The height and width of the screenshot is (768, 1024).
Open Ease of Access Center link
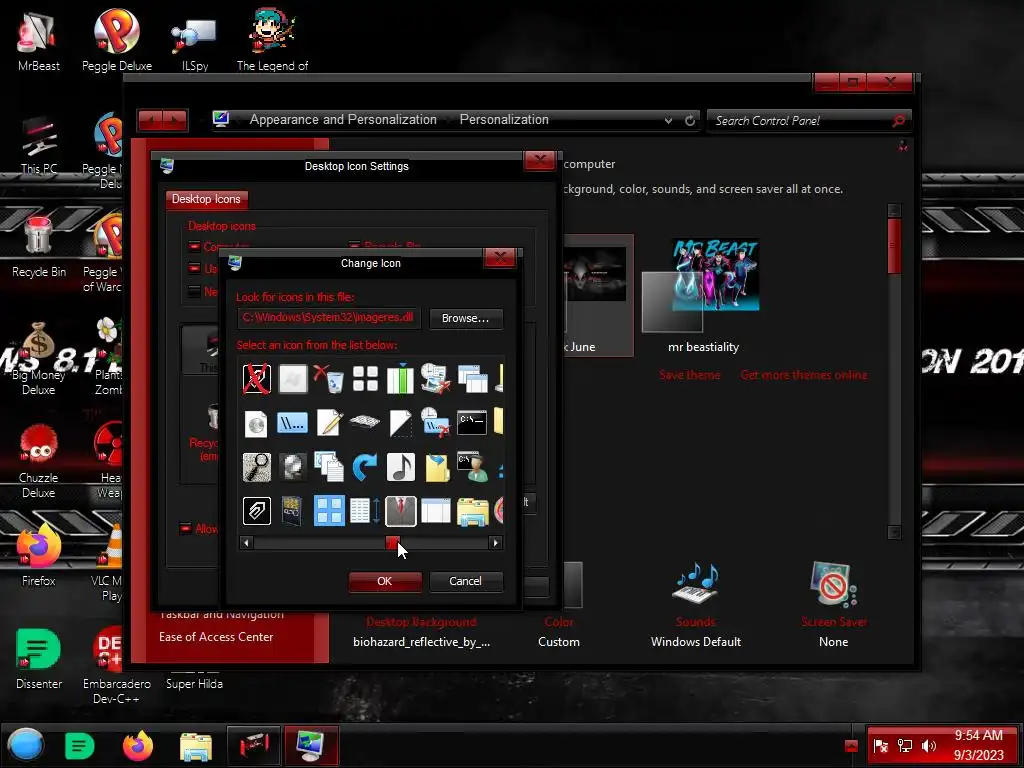tap(216, 637)
